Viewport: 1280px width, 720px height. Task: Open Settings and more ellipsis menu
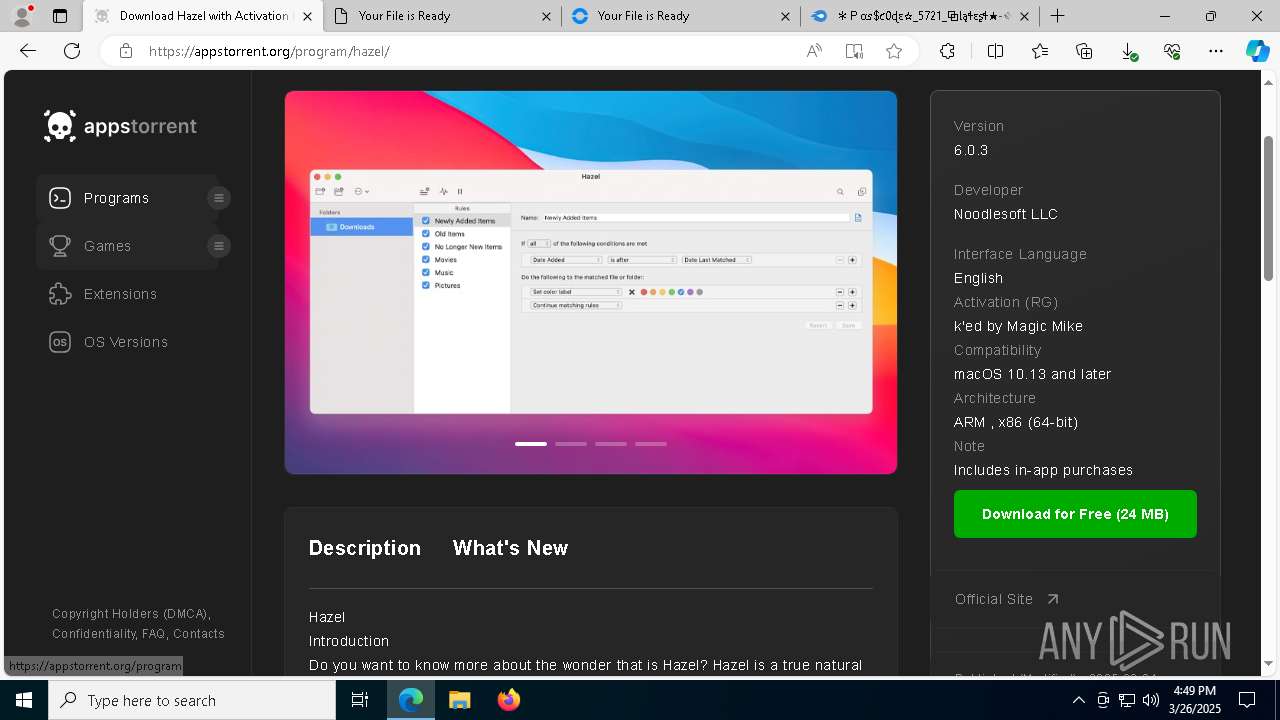(x=1216, y=51)
